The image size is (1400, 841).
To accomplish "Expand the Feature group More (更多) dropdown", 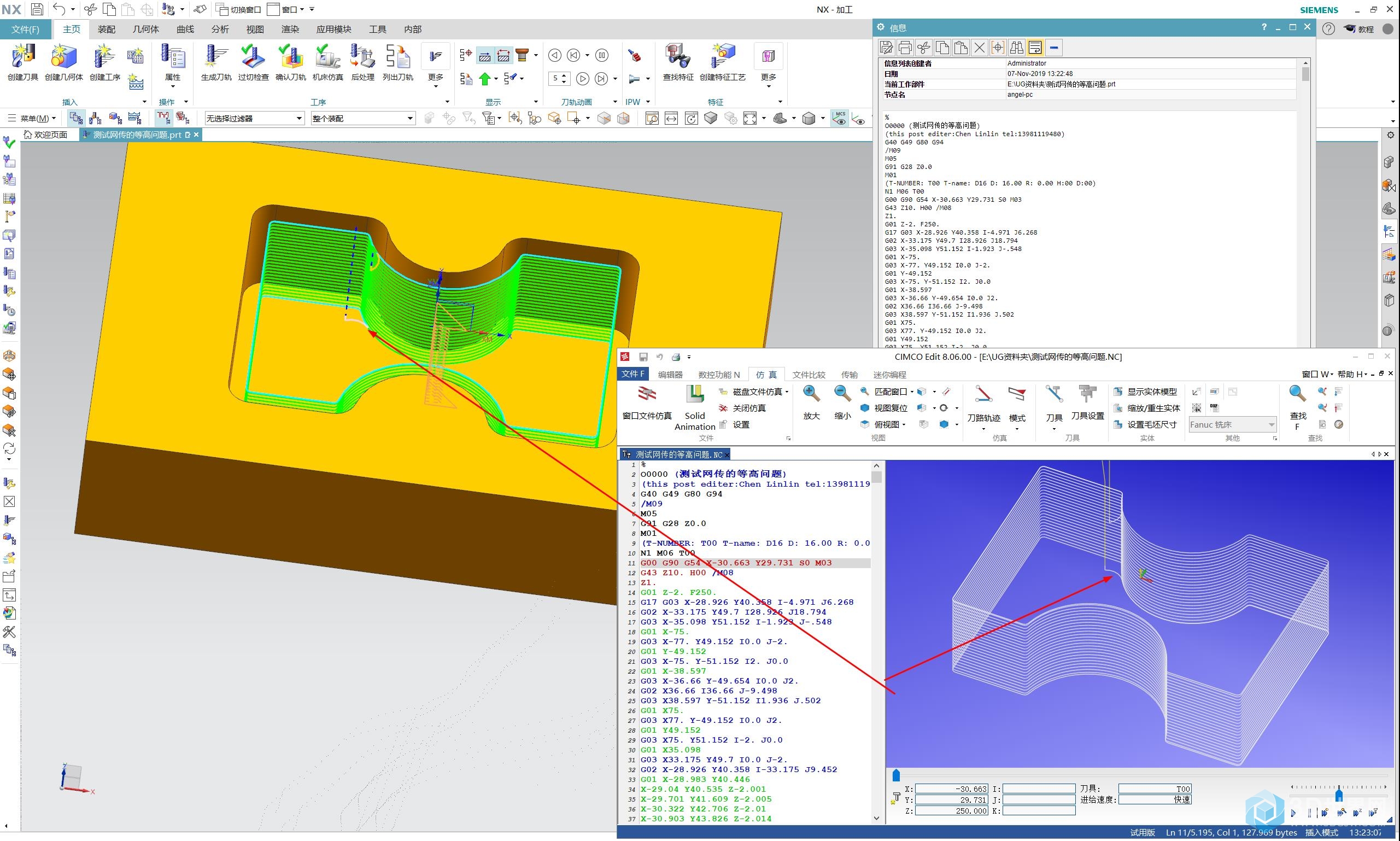I will pyautogui.click(x=768, y=66).
